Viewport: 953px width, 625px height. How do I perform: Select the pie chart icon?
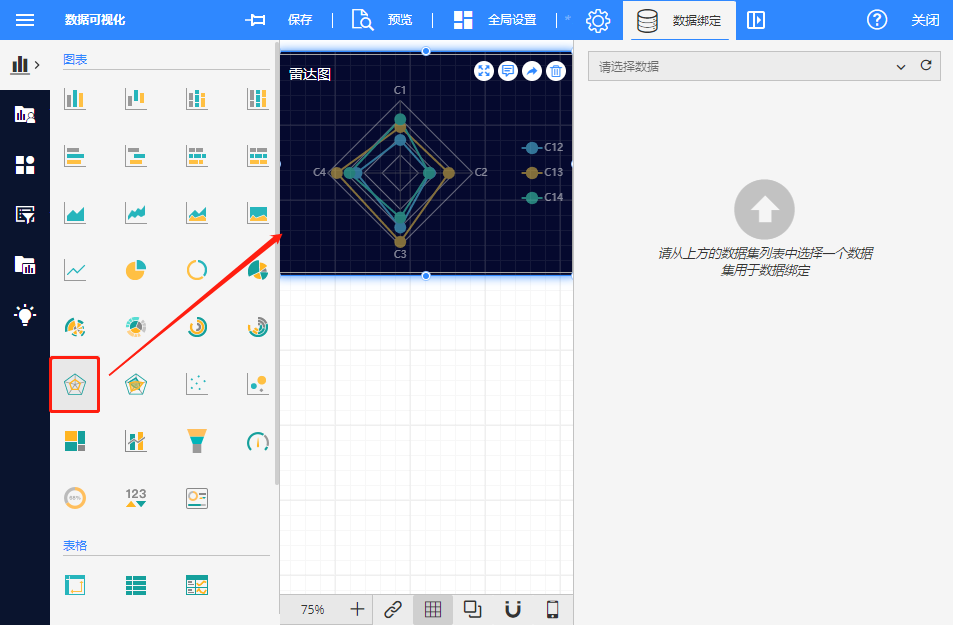(136, 270)
